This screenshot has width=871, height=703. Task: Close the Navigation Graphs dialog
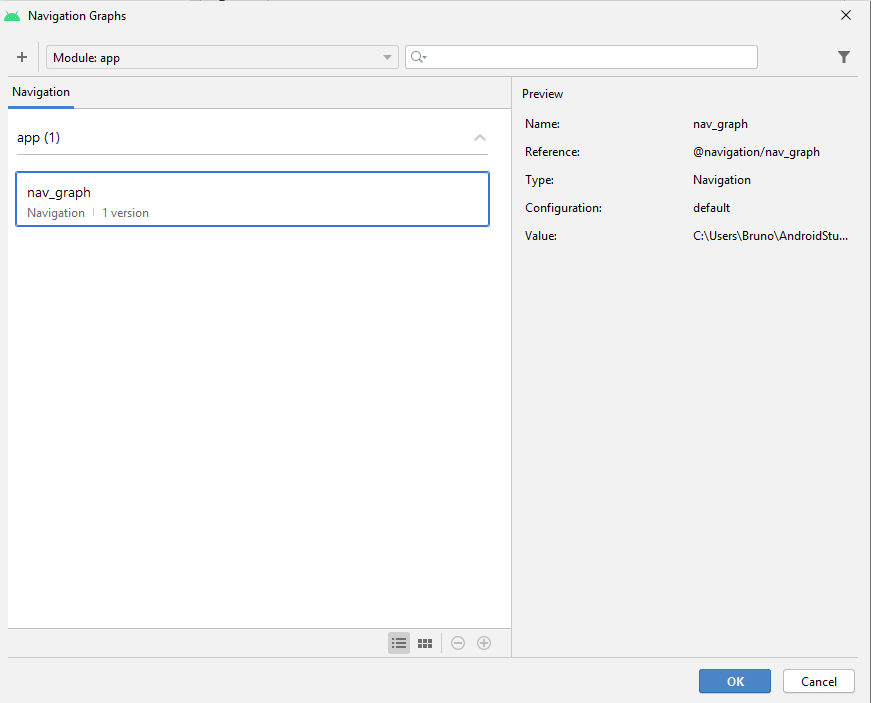click(846, 16)
